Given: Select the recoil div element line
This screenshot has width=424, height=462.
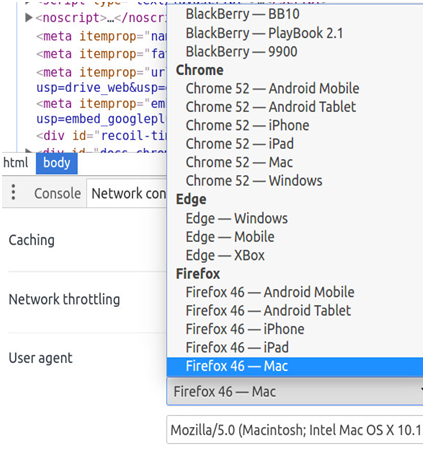Looking at the screenshot, I should pyautogui.click(x=101, y=136).
